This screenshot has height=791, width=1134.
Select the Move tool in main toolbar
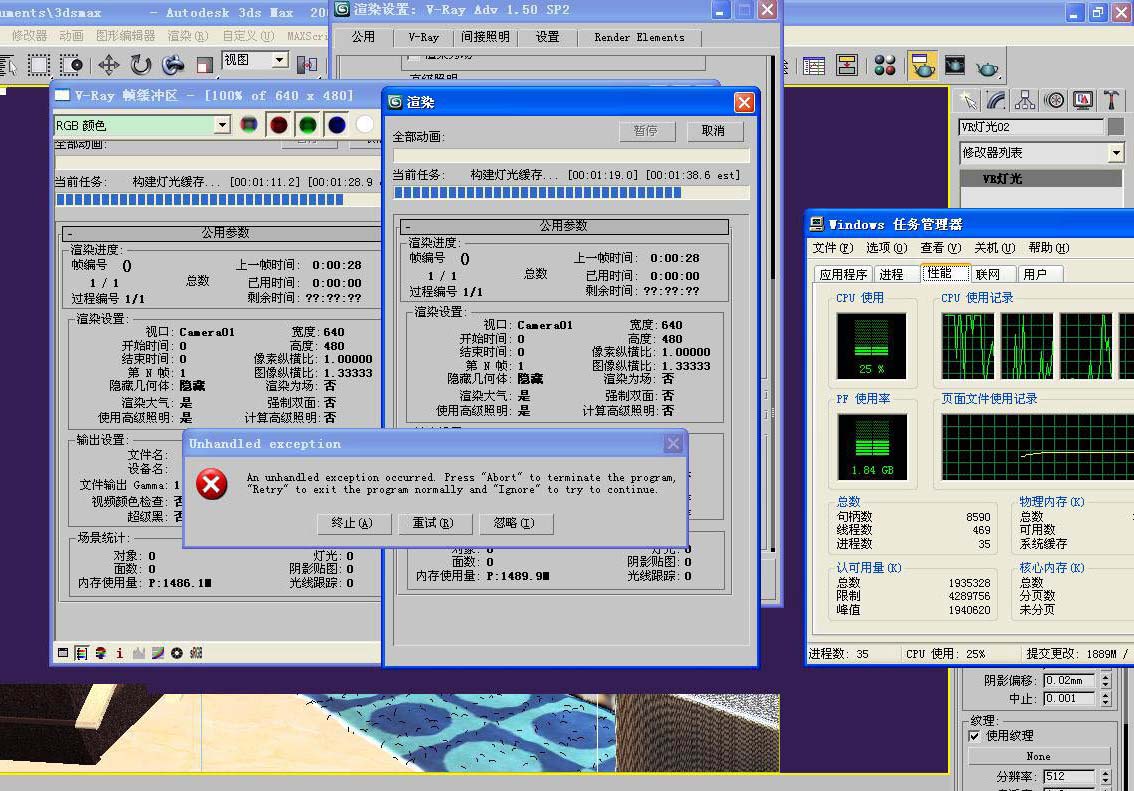point(108,66)
